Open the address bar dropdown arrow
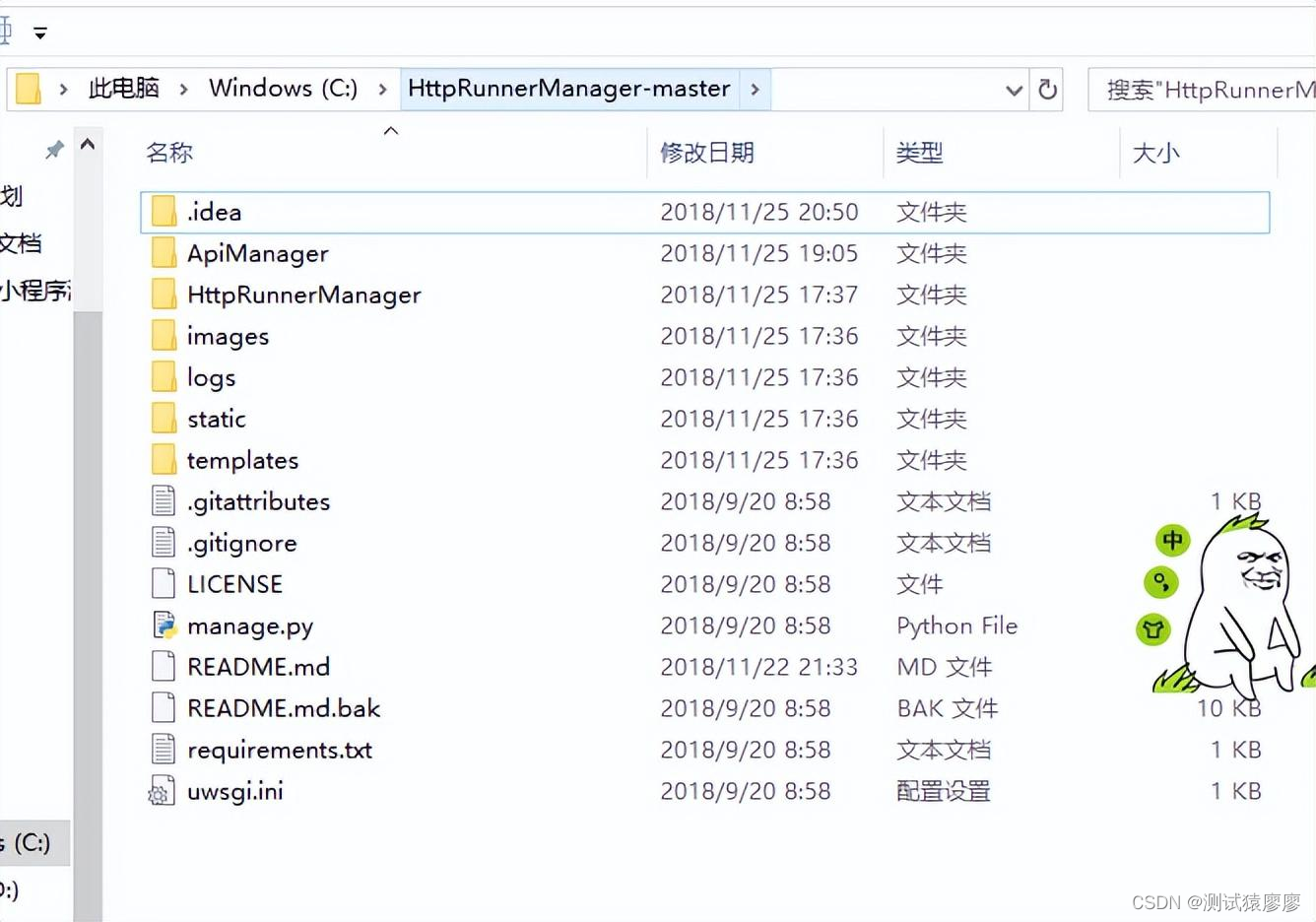Viewport: 1316px width, 922px height. [x=1014, y=89]
